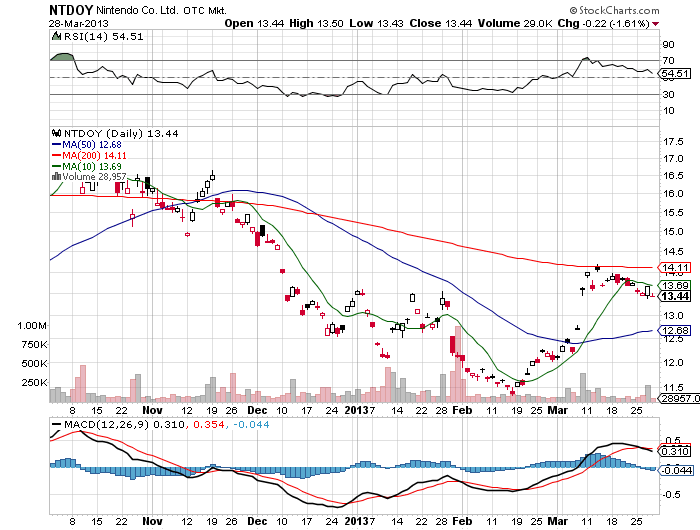The height and width of the screenshot is (530, 700).
Task: Click the bold 13.44 last-price axis tag
Action: click(x=675, y=296)
